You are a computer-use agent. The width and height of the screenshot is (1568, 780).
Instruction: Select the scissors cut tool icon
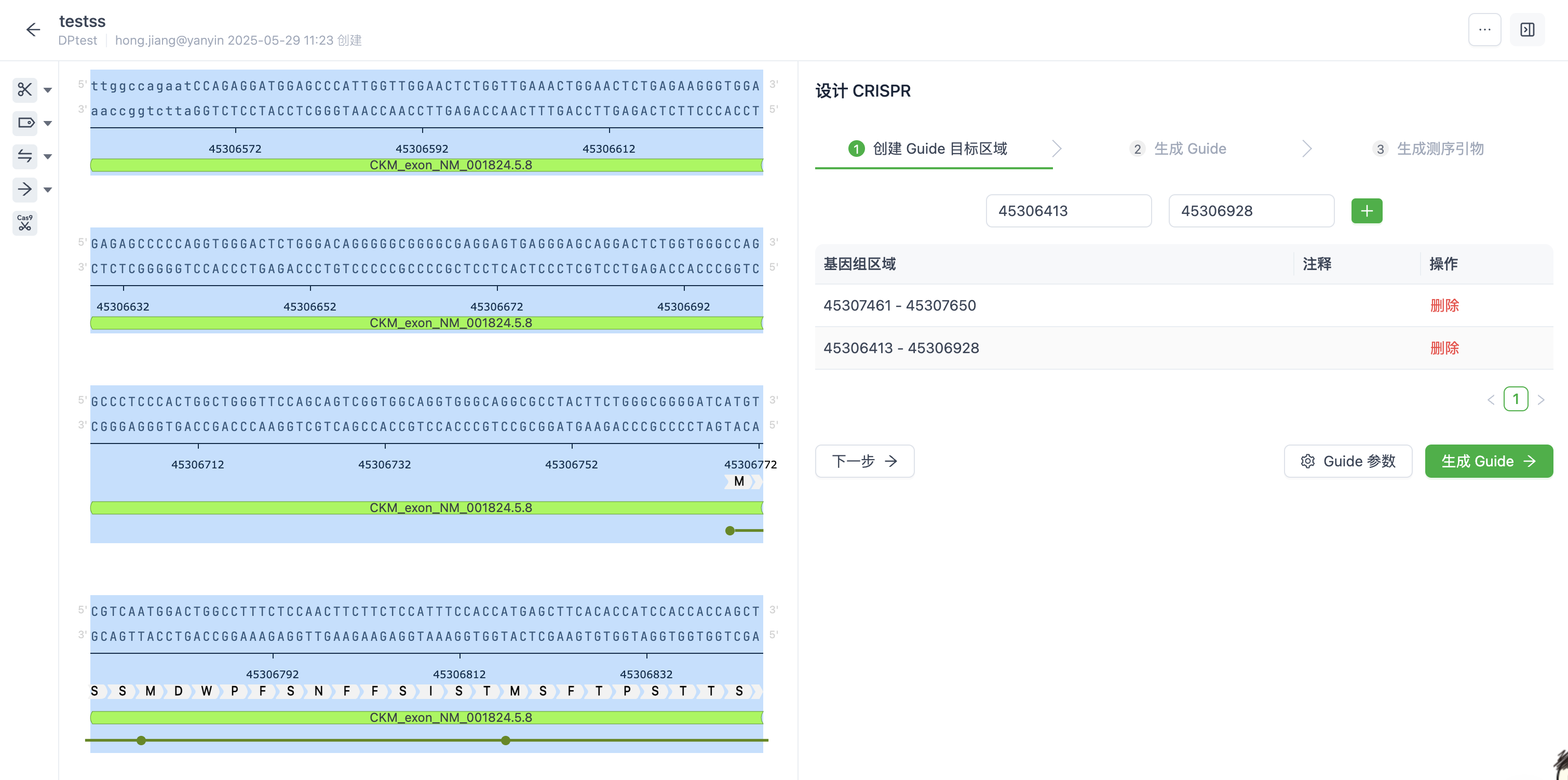click(24, 90)
